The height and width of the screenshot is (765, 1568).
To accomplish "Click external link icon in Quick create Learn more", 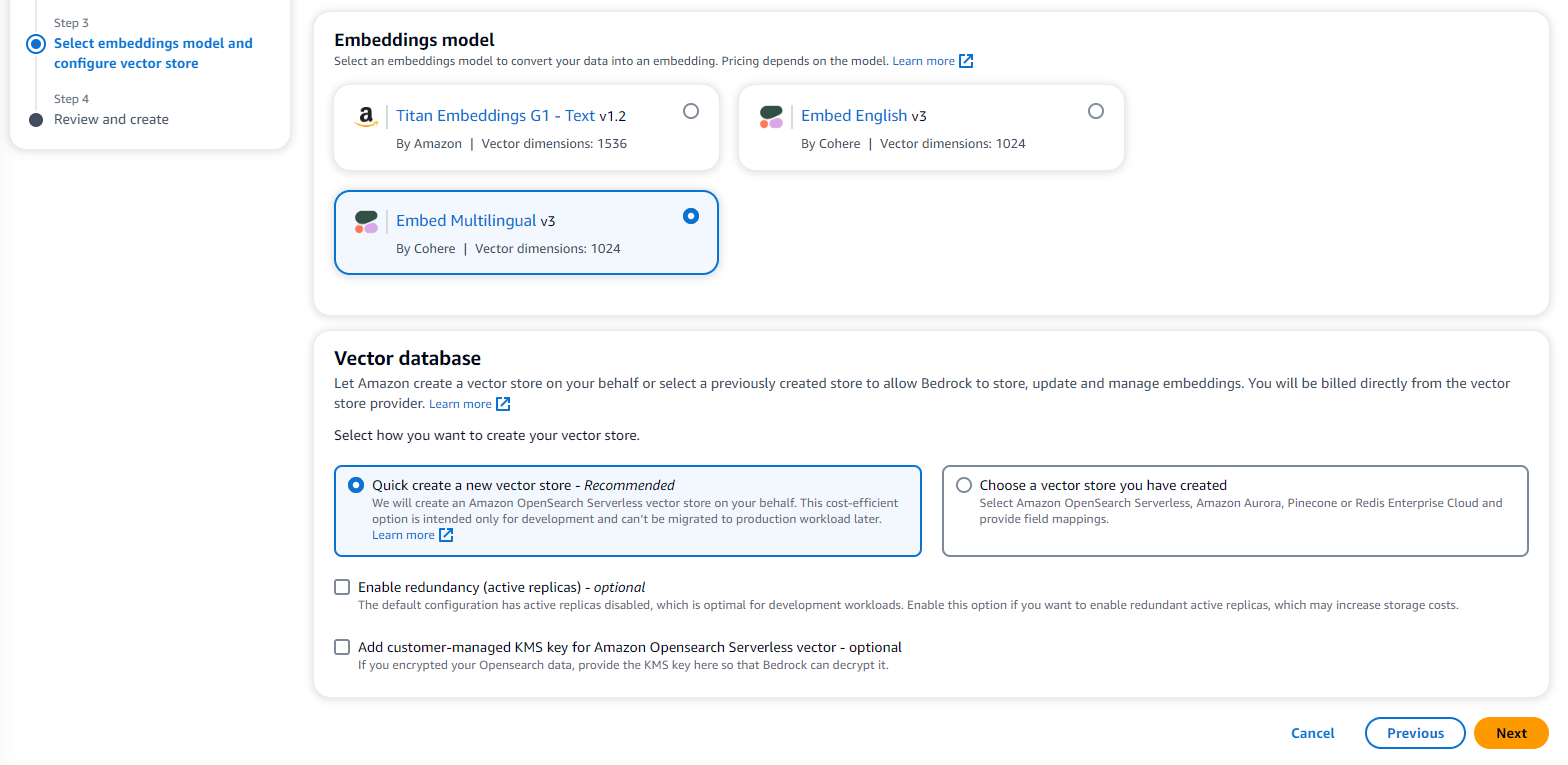I will pos(446,535).
